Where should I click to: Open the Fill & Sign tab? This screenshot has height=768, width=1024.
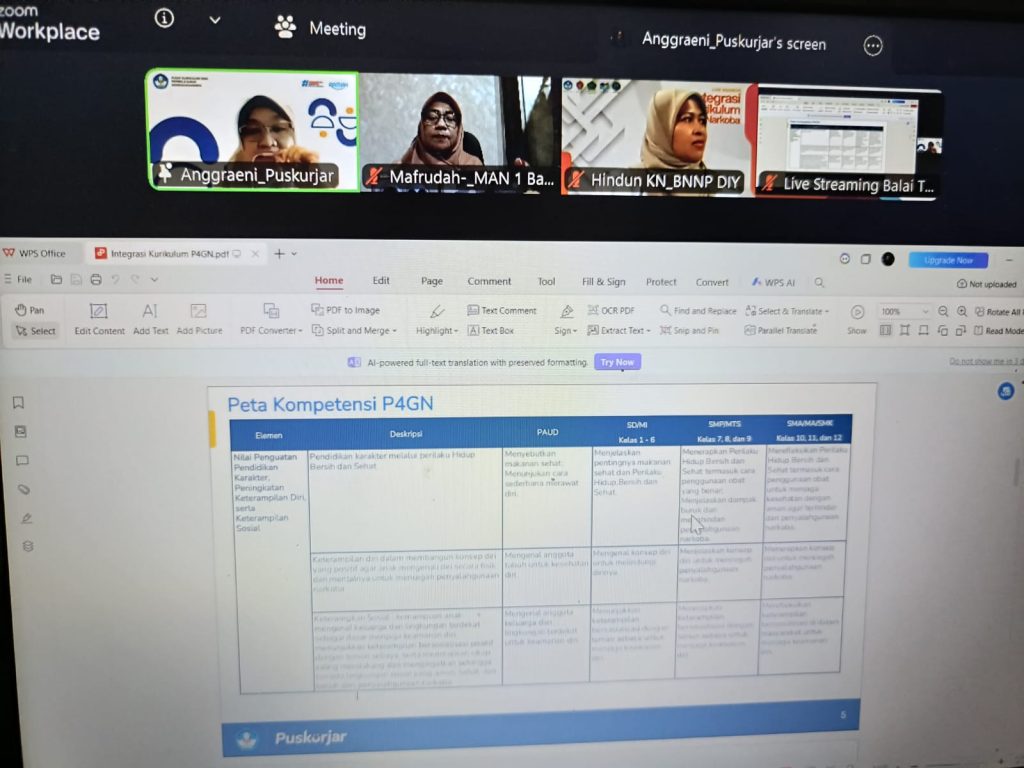click(x=603, y=282)
